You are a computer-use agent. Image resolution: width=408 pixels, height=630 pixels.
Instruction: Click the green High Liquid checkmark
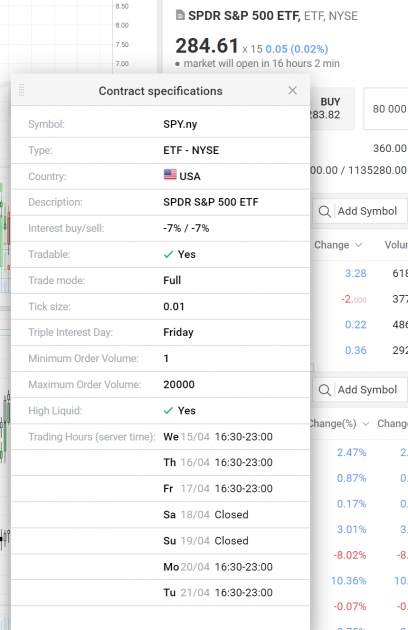pos(168,411)
